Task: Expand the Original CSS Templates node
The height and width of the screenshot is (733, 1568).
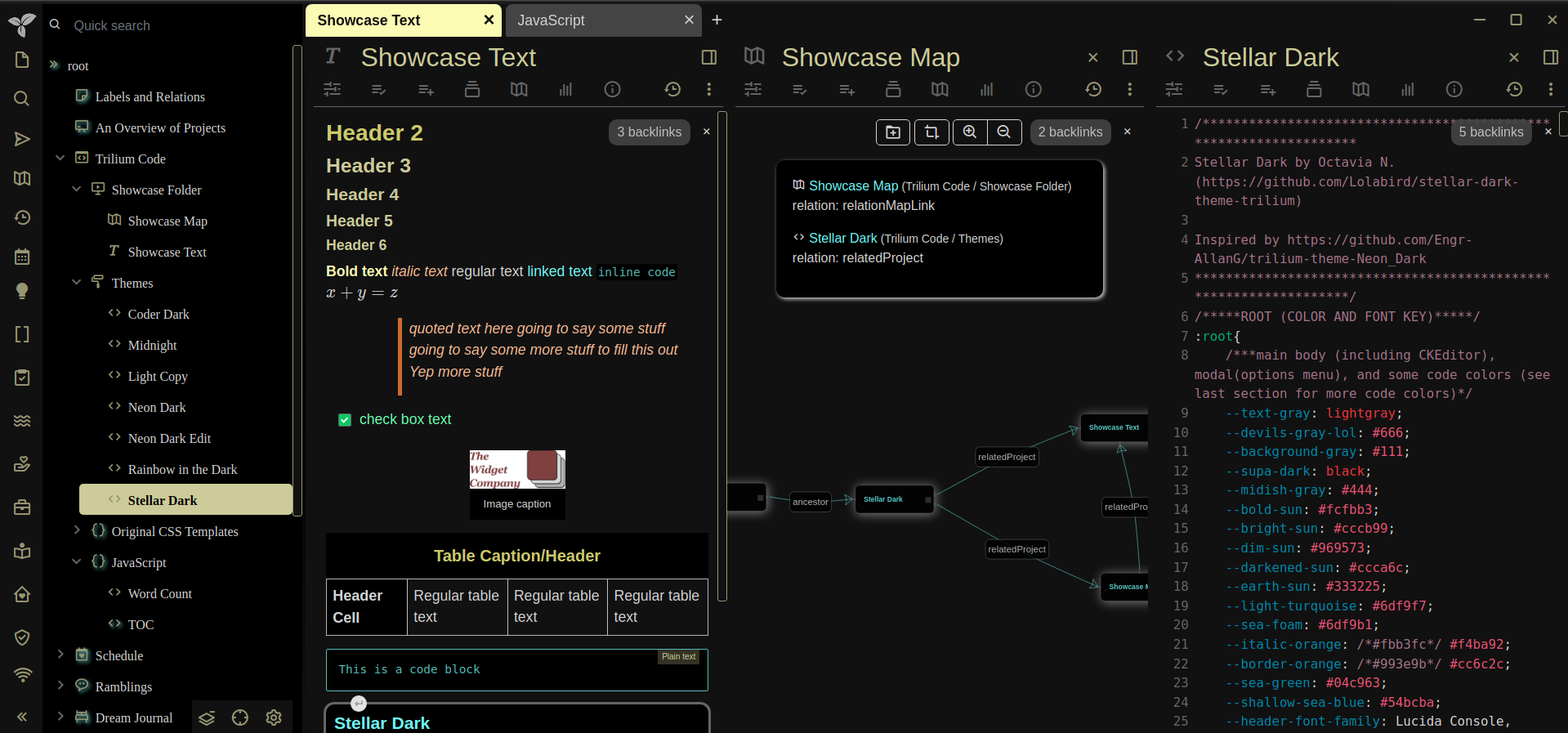Action: [77, 531]
